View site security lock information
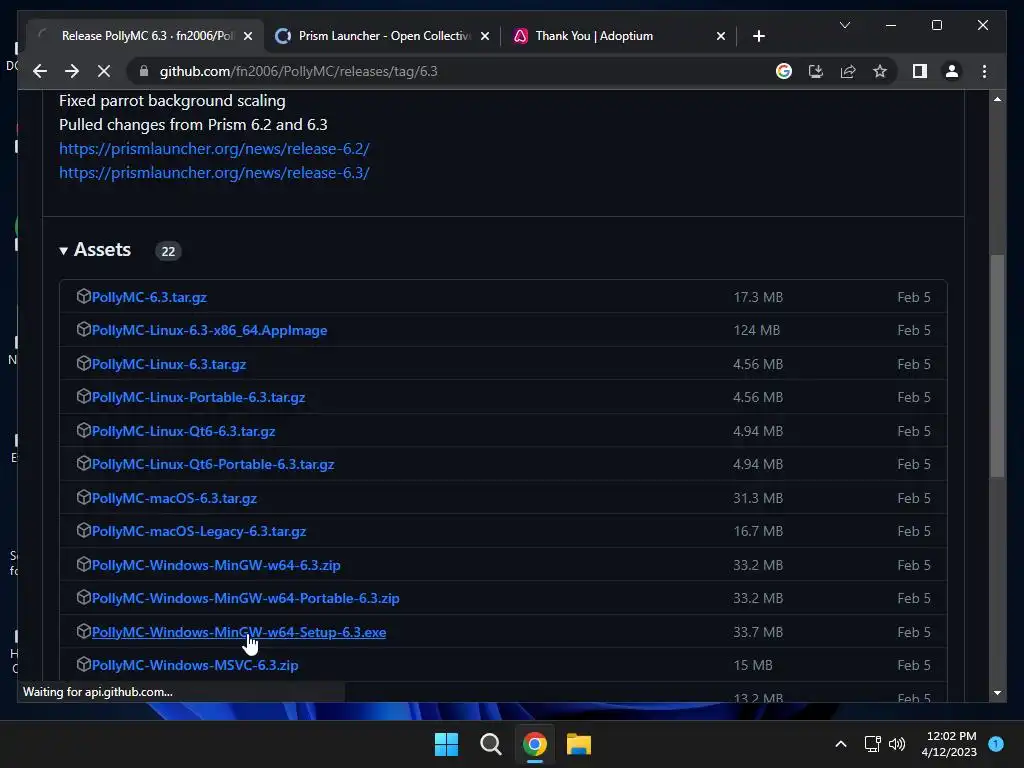This screenshot has height=768, width=1024. click(144, 71)
